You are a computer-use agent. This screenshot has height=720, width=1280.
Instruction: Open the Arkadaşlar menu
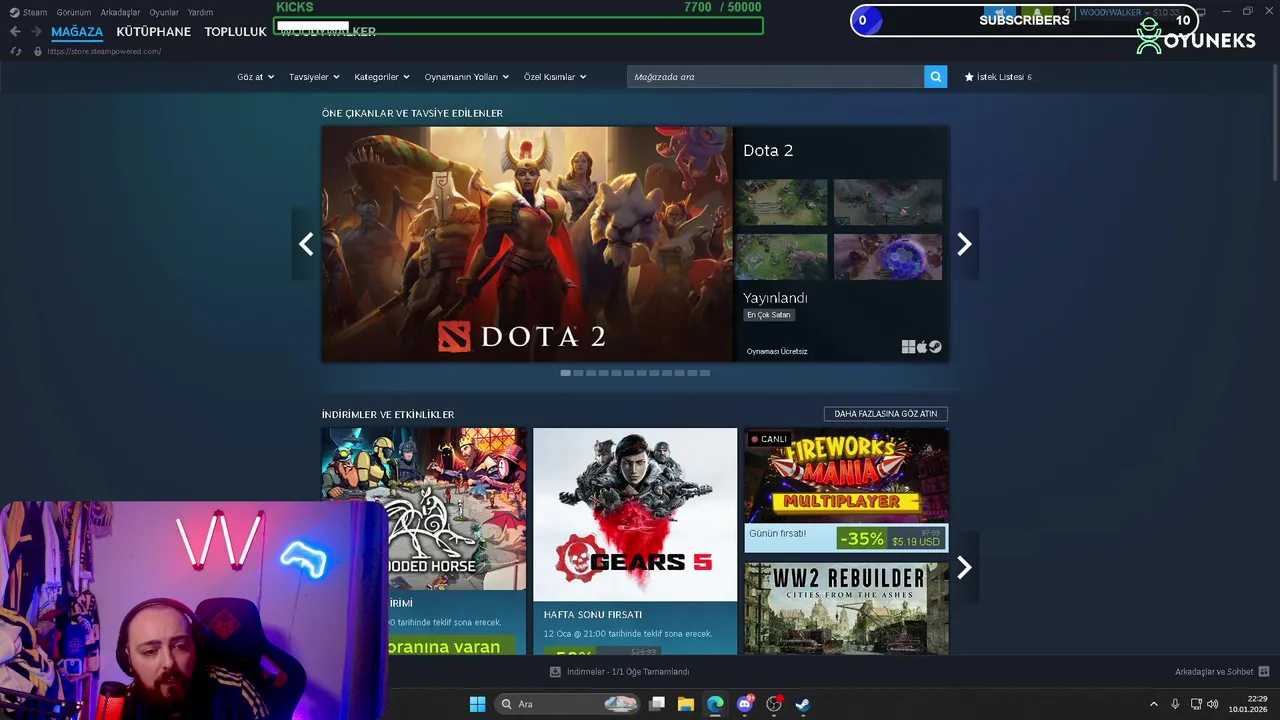(x=120, y=12)
